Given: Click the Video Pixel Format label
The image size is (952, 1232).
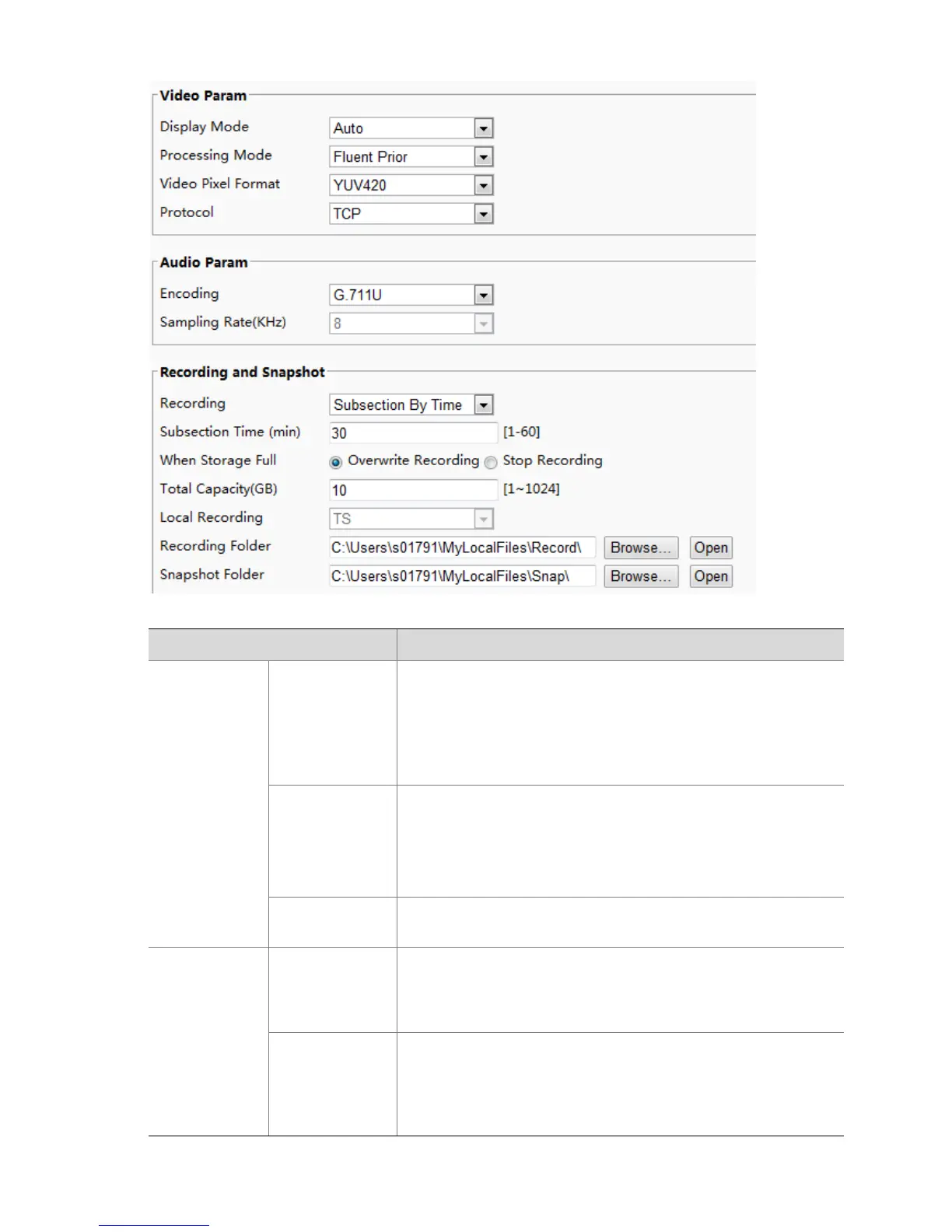Looking at the screenshot, I should 220,184.
